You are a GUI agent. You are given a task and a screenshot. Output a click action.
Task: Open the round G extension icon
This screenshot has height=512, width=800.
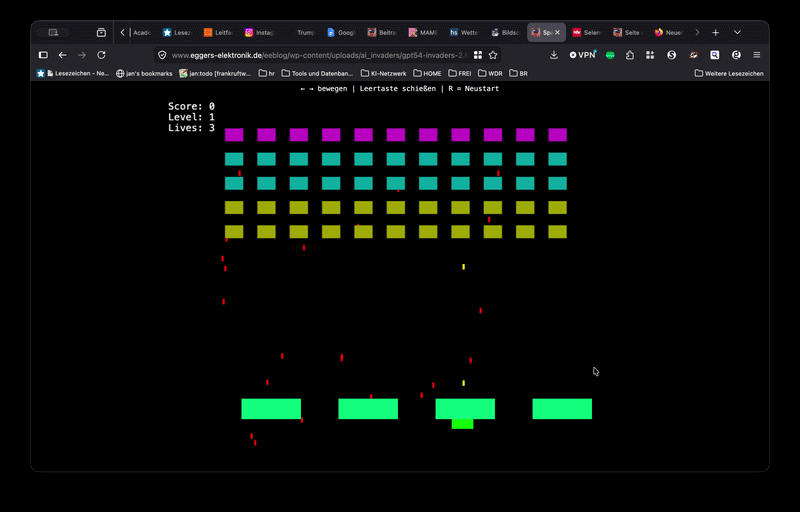point(736,55)
